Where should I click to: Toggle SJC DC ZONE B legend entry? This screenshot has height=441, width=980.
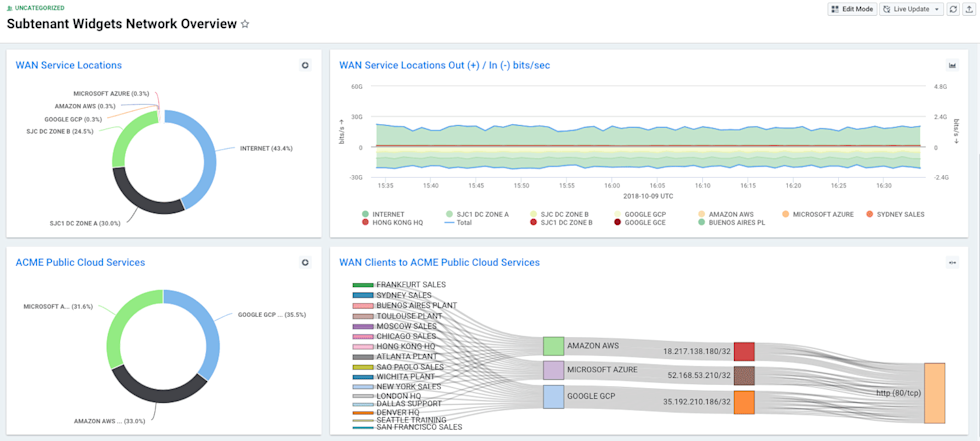[x=560, y=214]
